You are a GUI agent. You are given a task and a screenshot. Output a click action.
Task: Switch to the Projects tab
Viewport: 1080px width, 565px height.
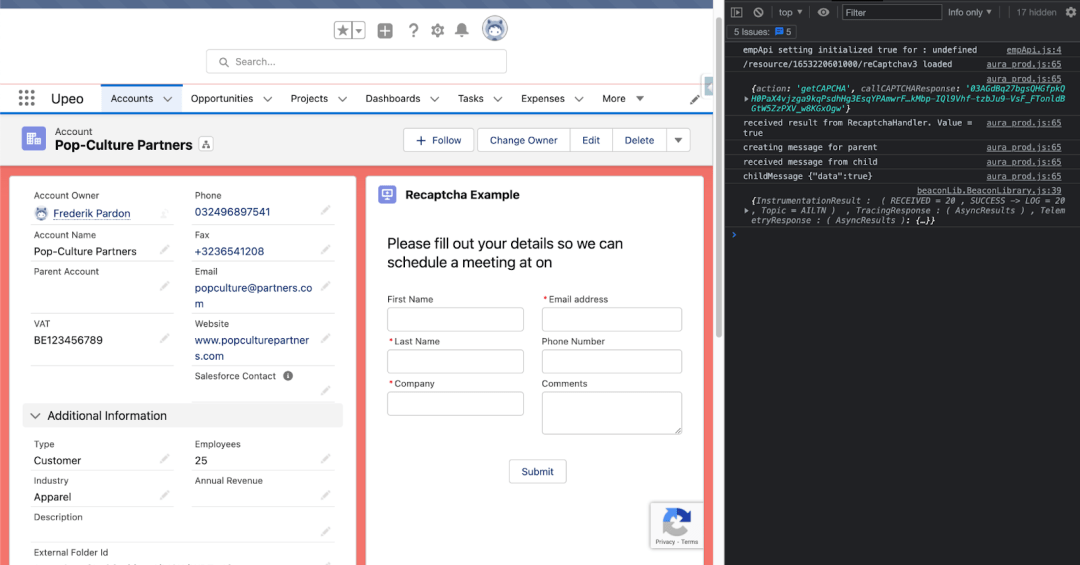[x=309, y=99]
